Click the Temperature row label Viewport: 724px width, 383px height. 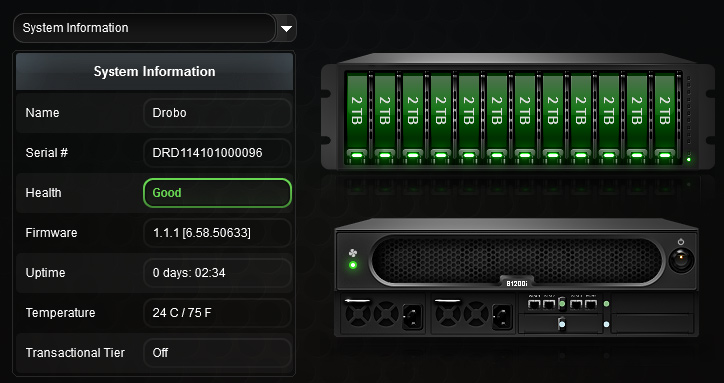tap(60, 313)
